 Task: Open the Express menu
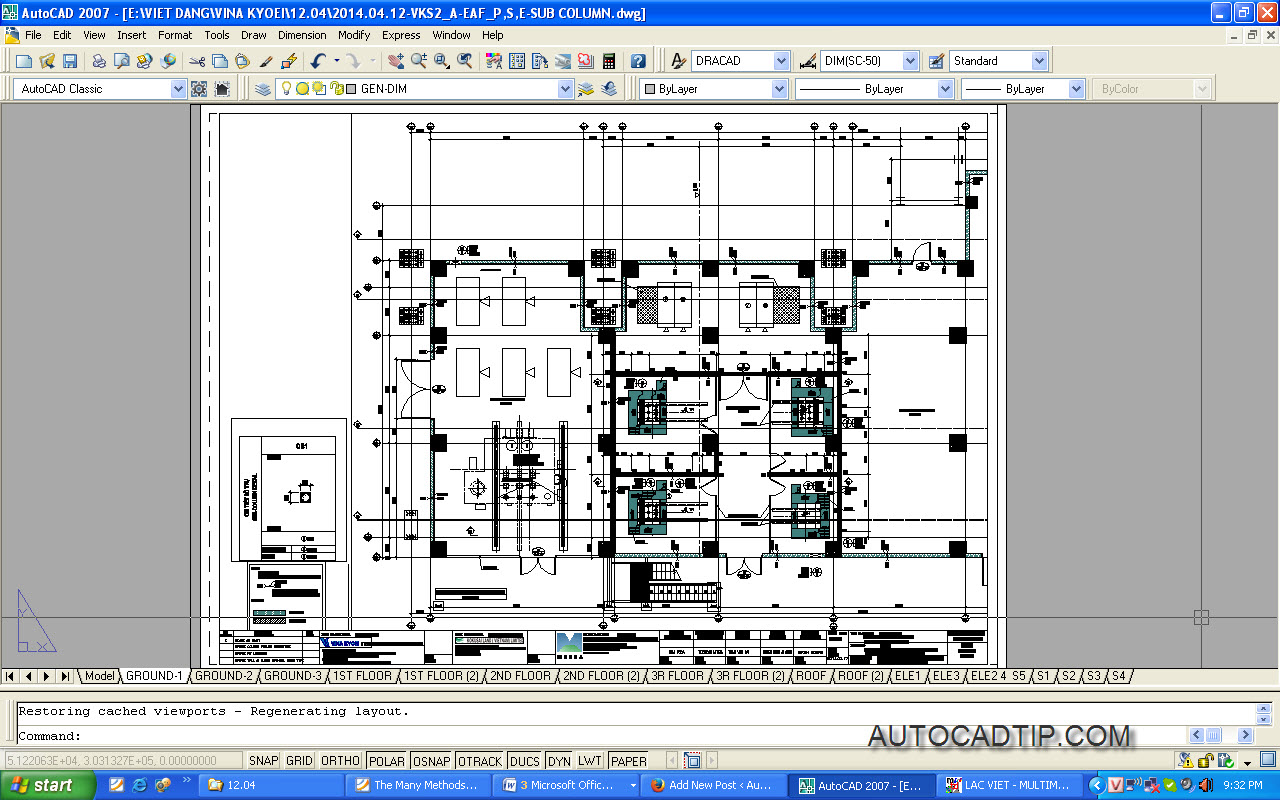click(401, 35)
